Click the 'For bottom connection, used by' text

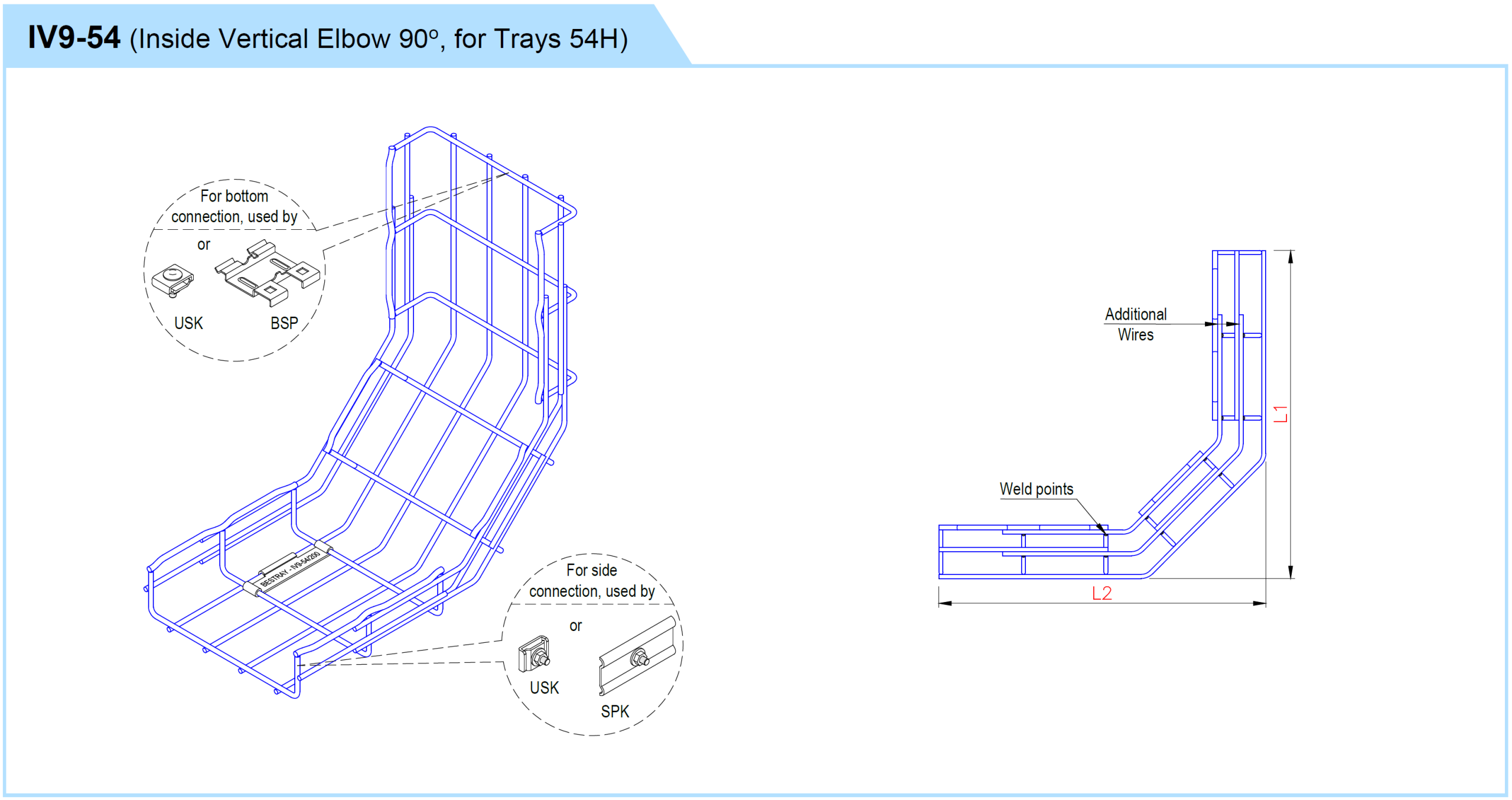point(234,206)
